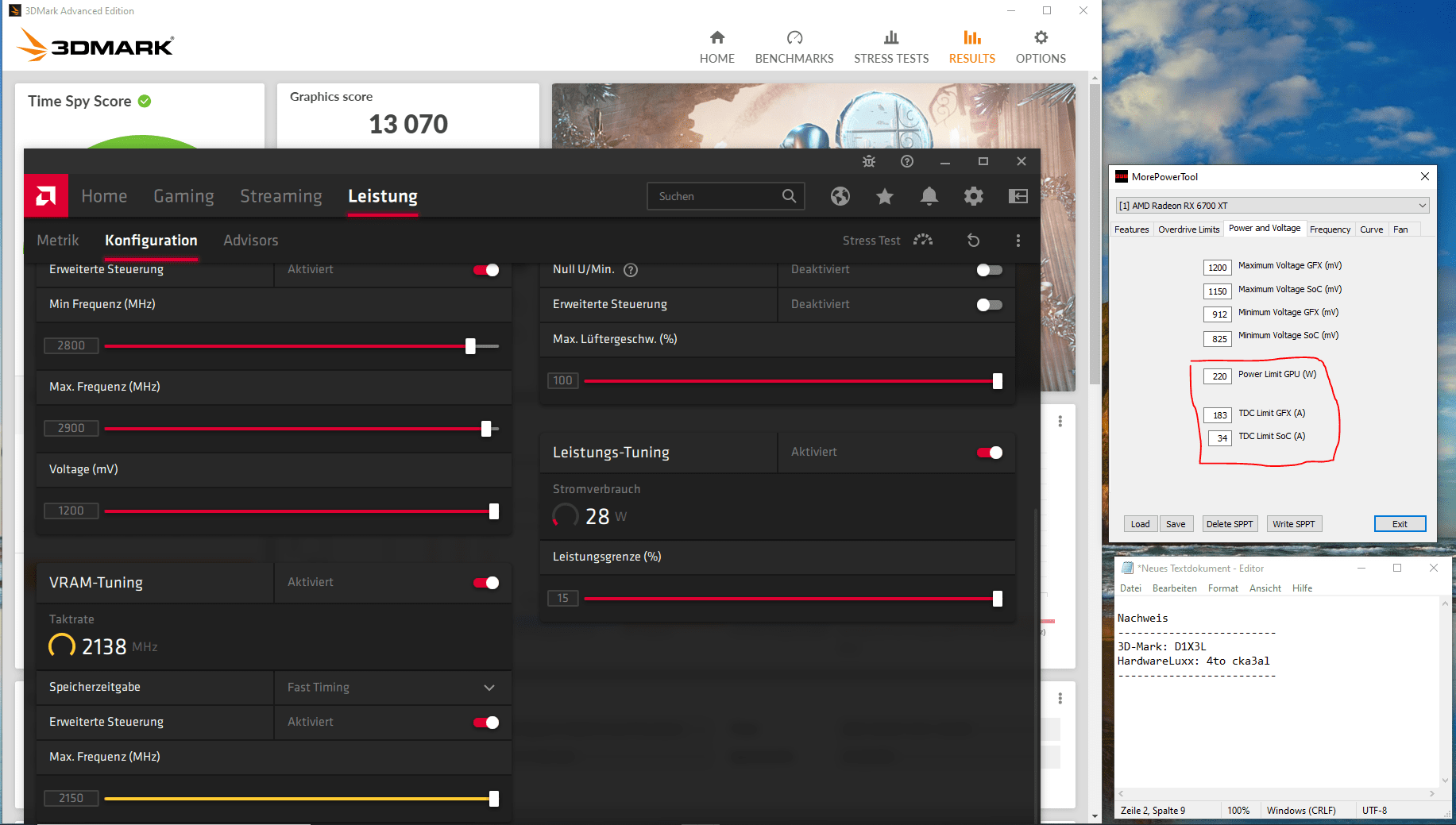This screenshot has height=825, width=1456.
Task: Open MorePowerTool Overdrive Limits tab
Action: 1188,229
